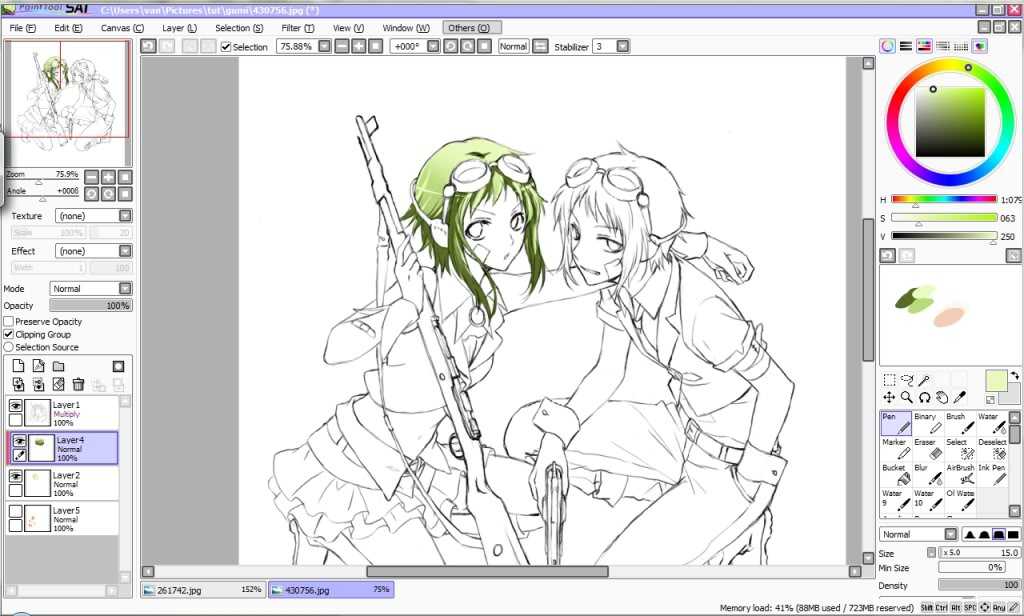Select the Deselect pen tool
This screenshot has height=616, width=1024.
(x=992, y=449)
